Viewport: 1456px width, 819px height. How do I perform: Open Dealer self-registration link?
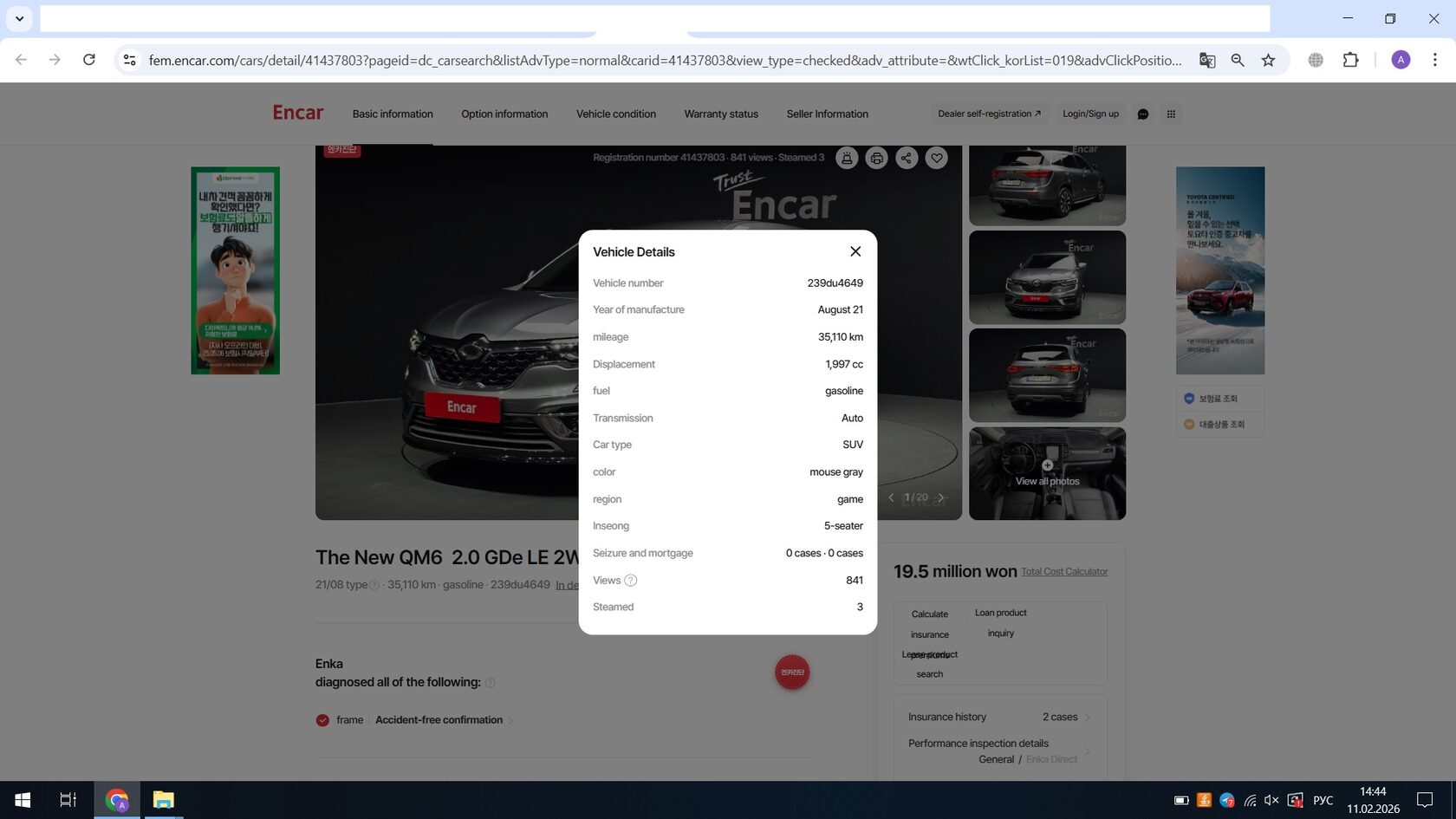pyautogui.click(x=990, y=114)
